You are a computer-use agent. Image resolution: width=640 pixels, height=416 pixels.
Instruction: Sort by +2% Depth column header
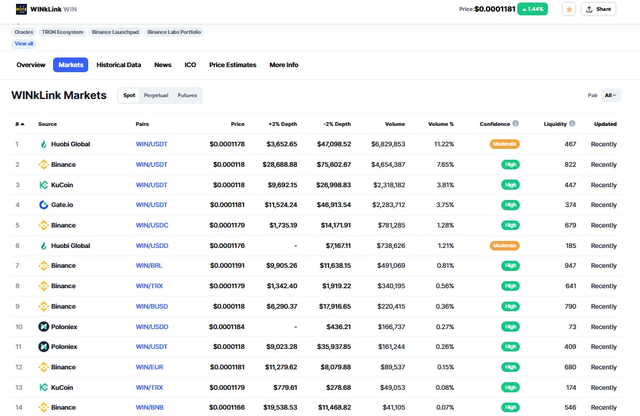point(282,124)
